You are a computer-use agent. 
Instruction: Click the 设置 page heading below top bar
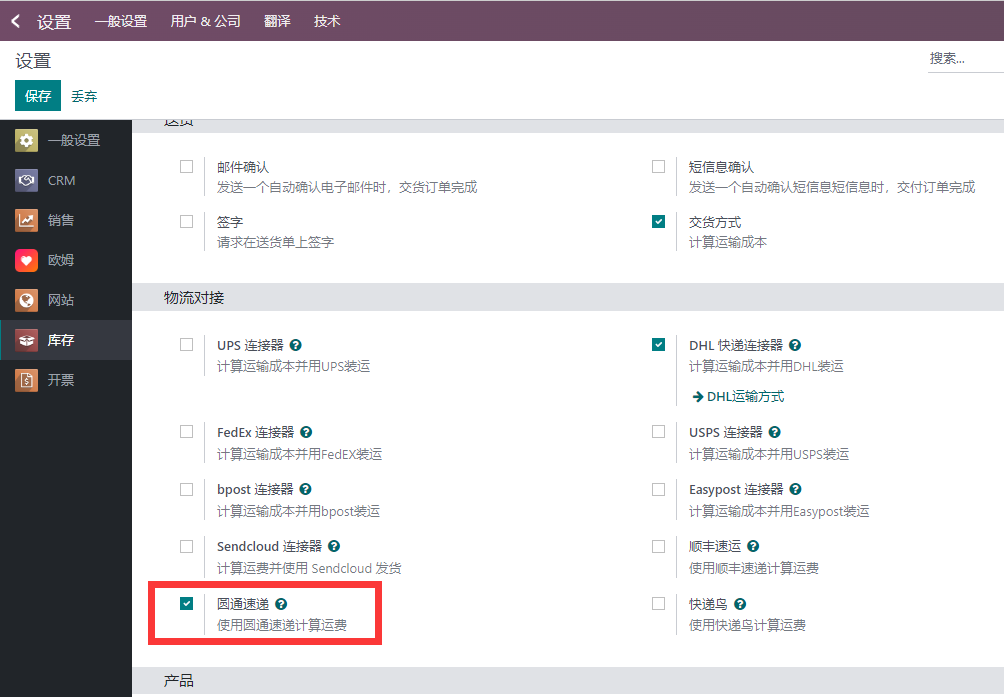coord(33,61)
